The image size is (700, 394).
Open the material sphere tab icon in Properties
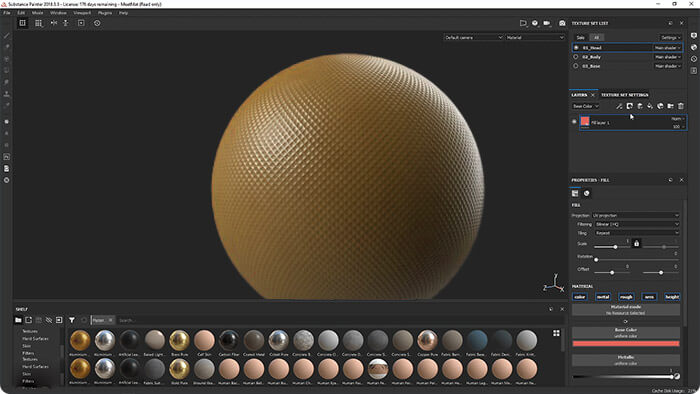coord(586,193)
